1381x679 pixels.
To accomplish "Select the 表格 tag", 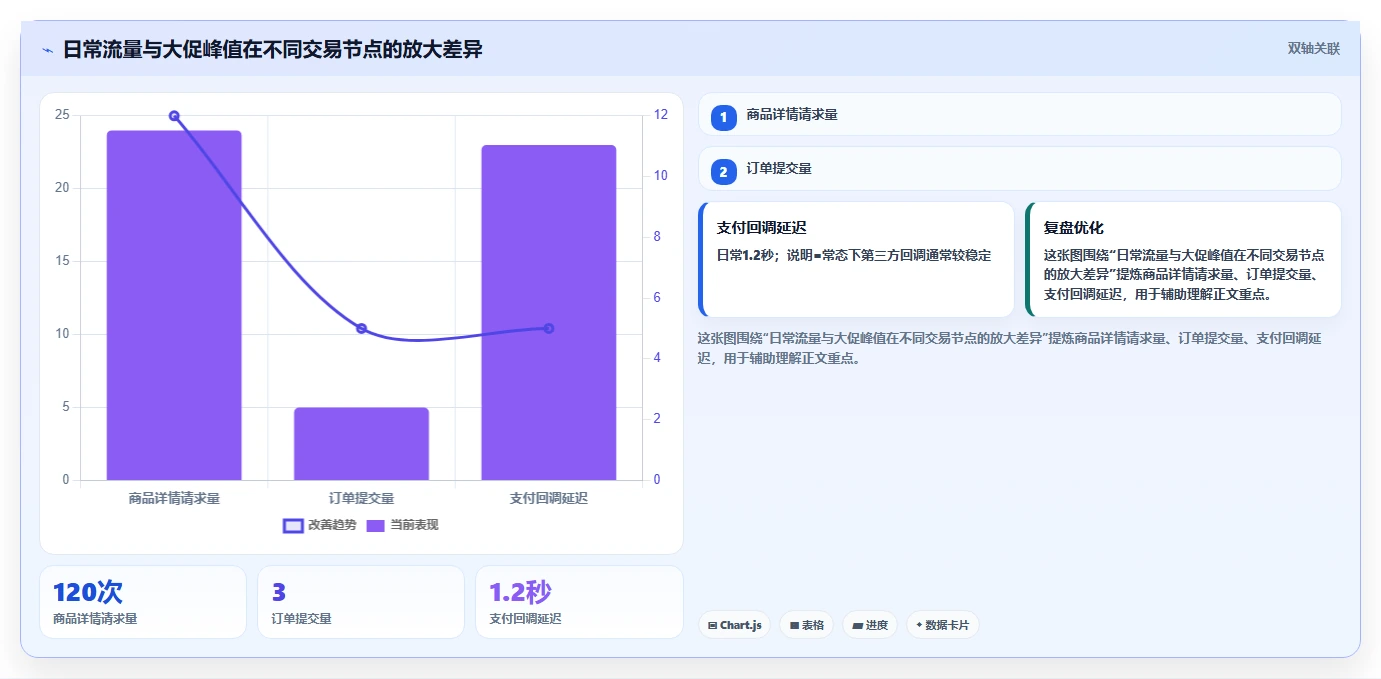I will tap(807, 625).
